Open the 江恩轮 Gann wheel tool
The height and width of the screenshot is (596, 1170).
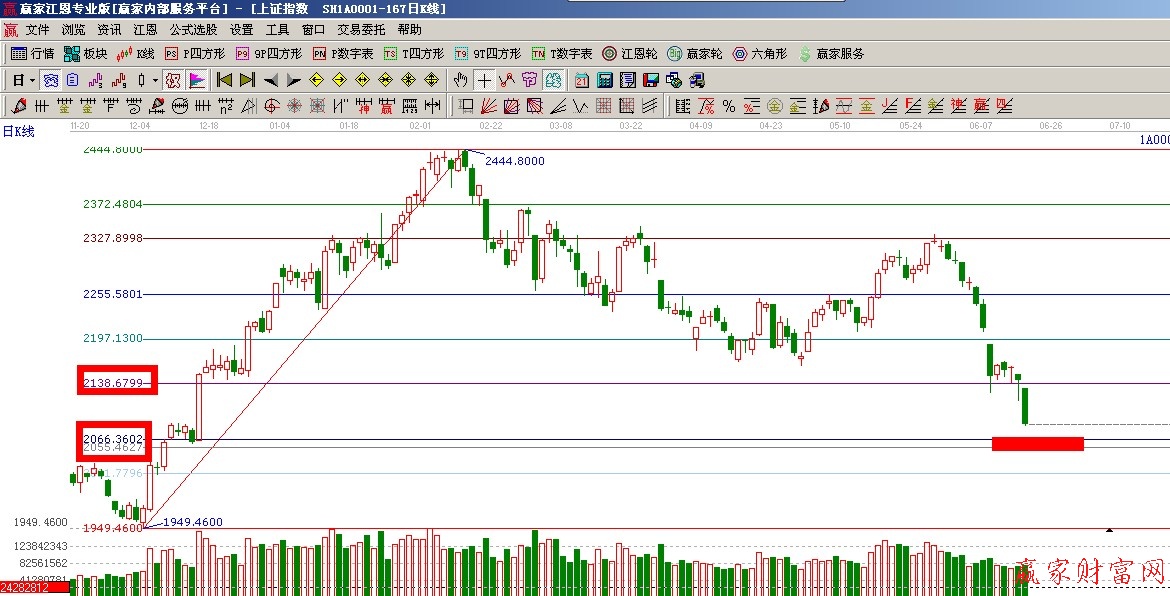(629, 54)
